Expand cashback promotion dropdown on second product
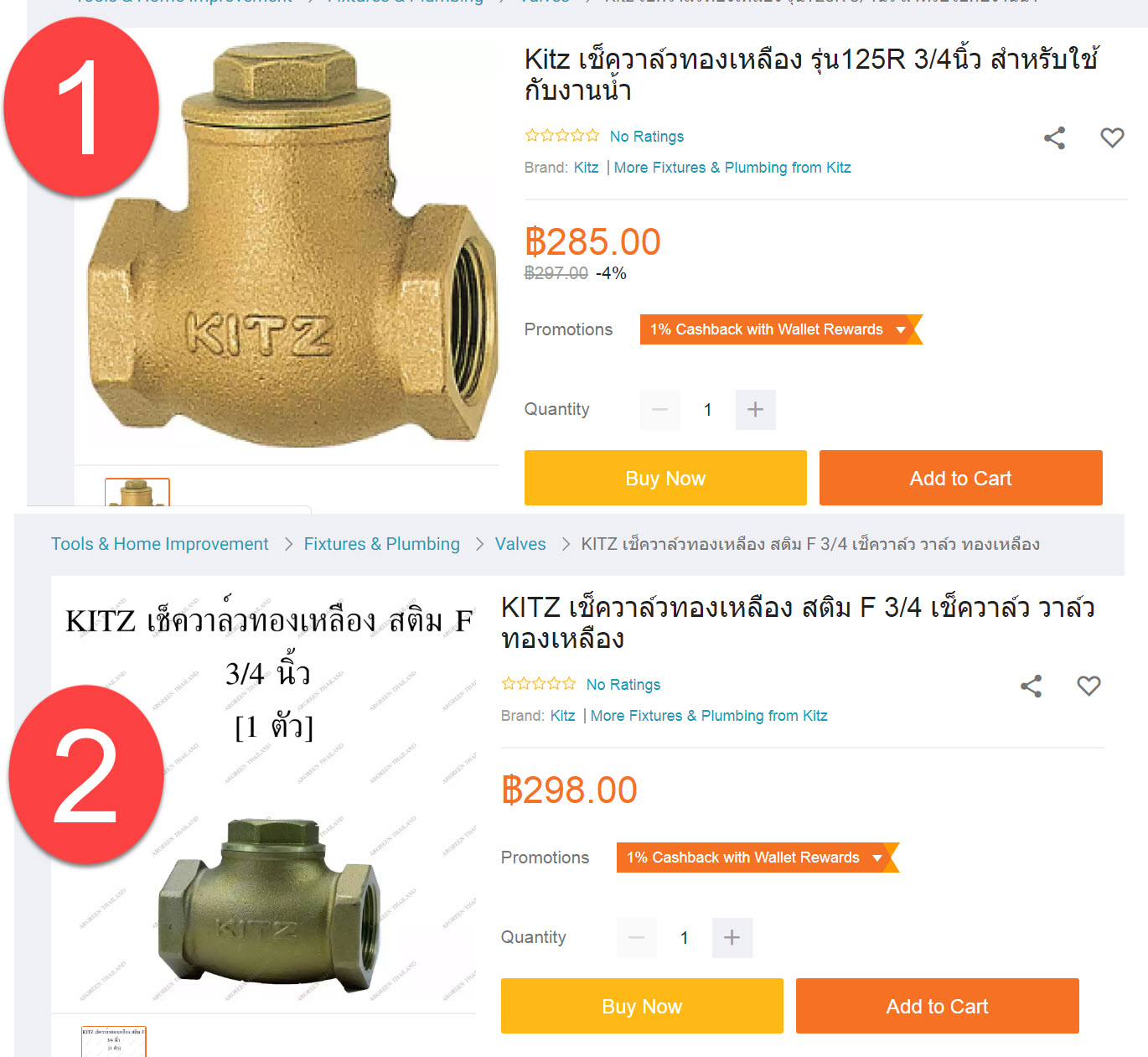Screen dimensions: 1148x1057 pos(758,858)
